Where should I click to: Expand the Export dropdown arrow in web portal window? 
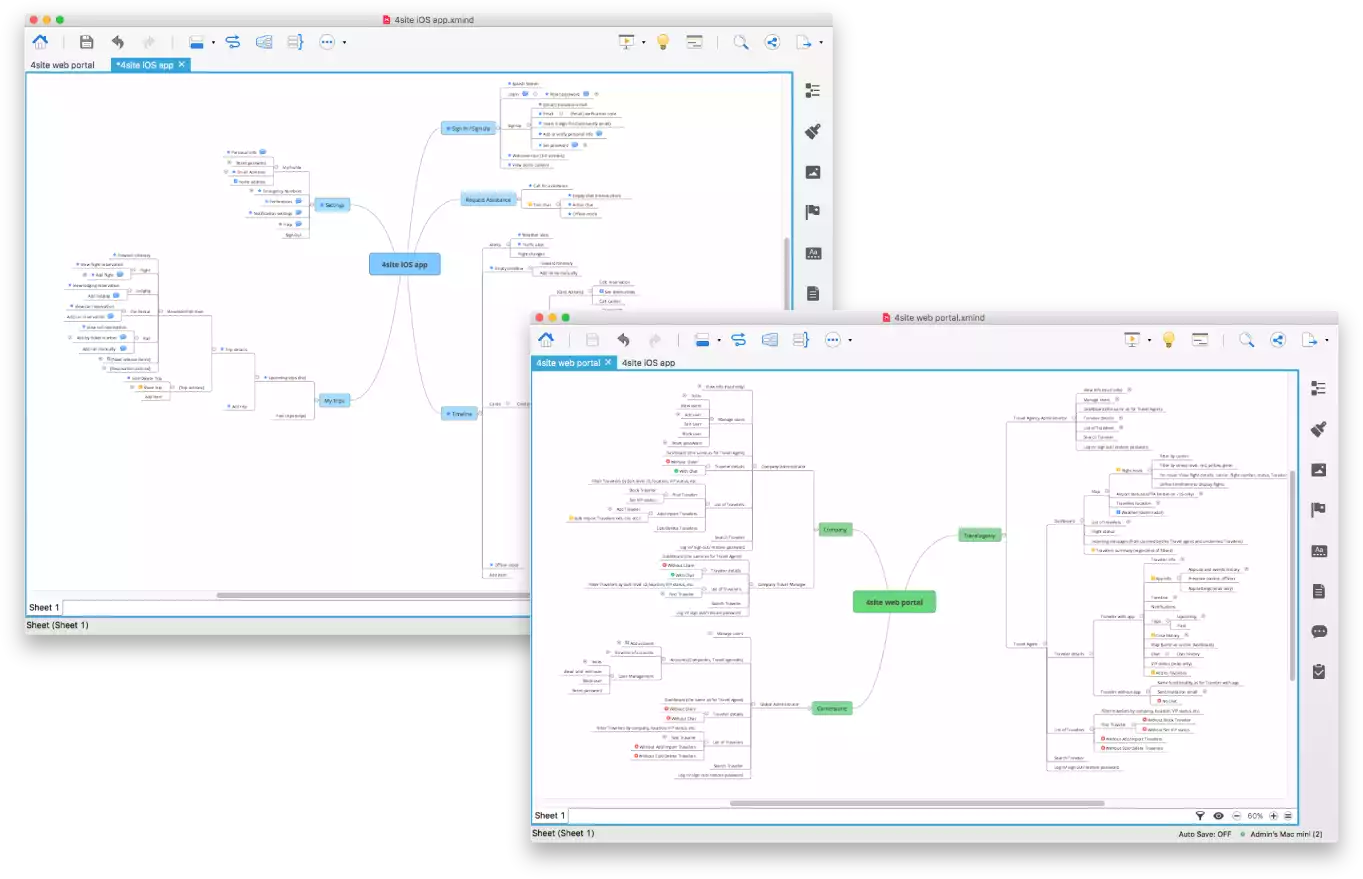tap(1326, 341)
